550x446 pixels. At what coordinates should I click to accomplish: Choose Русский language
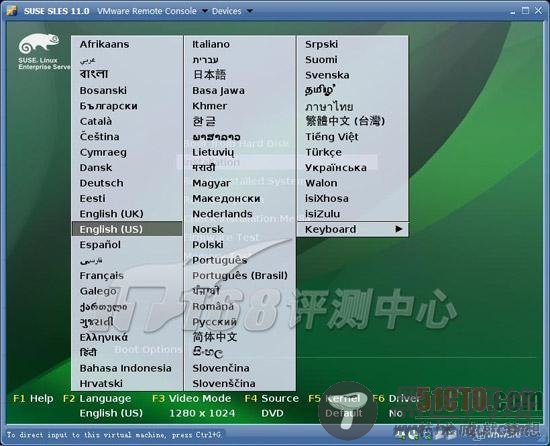[x=214, y=322]
